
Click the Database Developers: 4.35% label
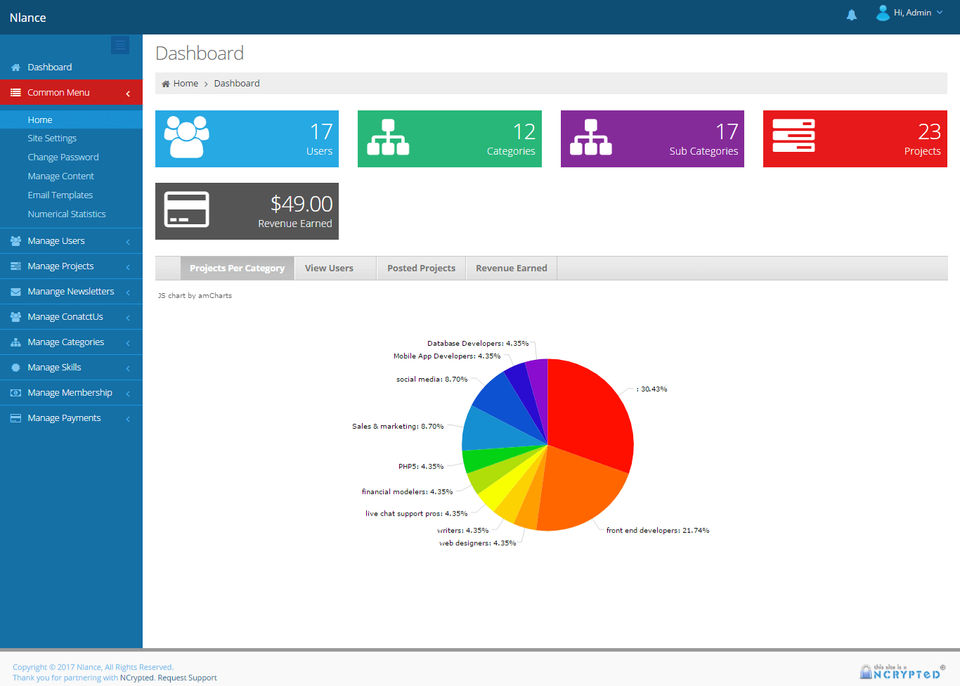coord(478,344)
